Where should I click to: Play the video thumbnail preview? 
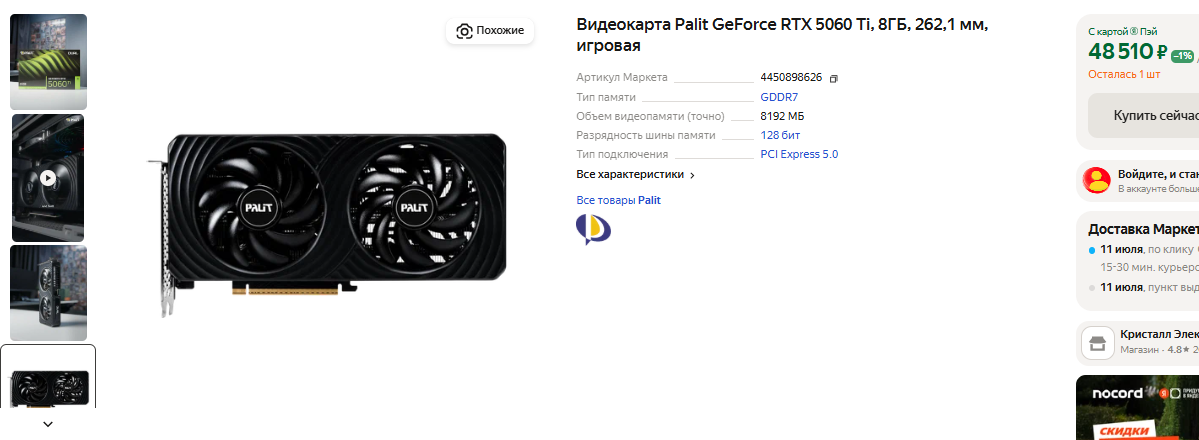click(48, 178)
